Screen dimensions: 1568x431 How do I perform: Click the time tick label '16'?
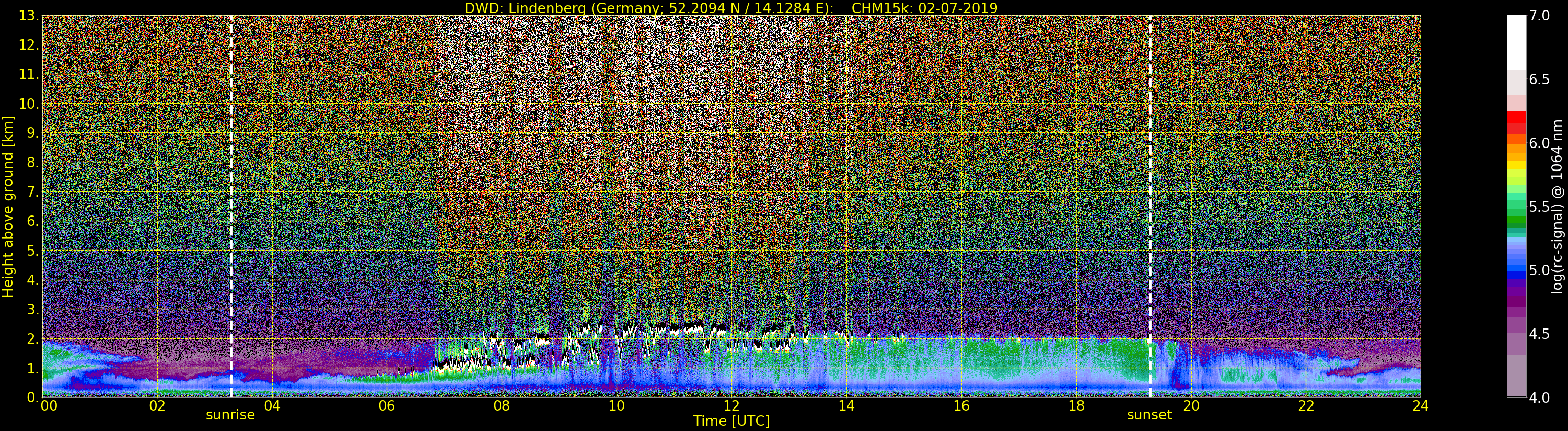coord(961,406)
